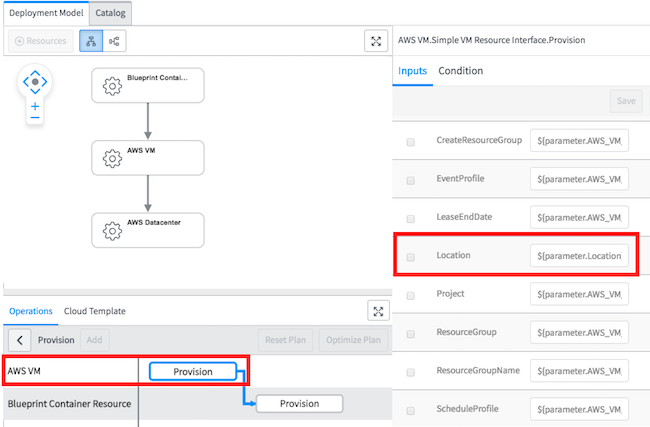Open the Inputs tab
The image size is (650, 427).
412,71
